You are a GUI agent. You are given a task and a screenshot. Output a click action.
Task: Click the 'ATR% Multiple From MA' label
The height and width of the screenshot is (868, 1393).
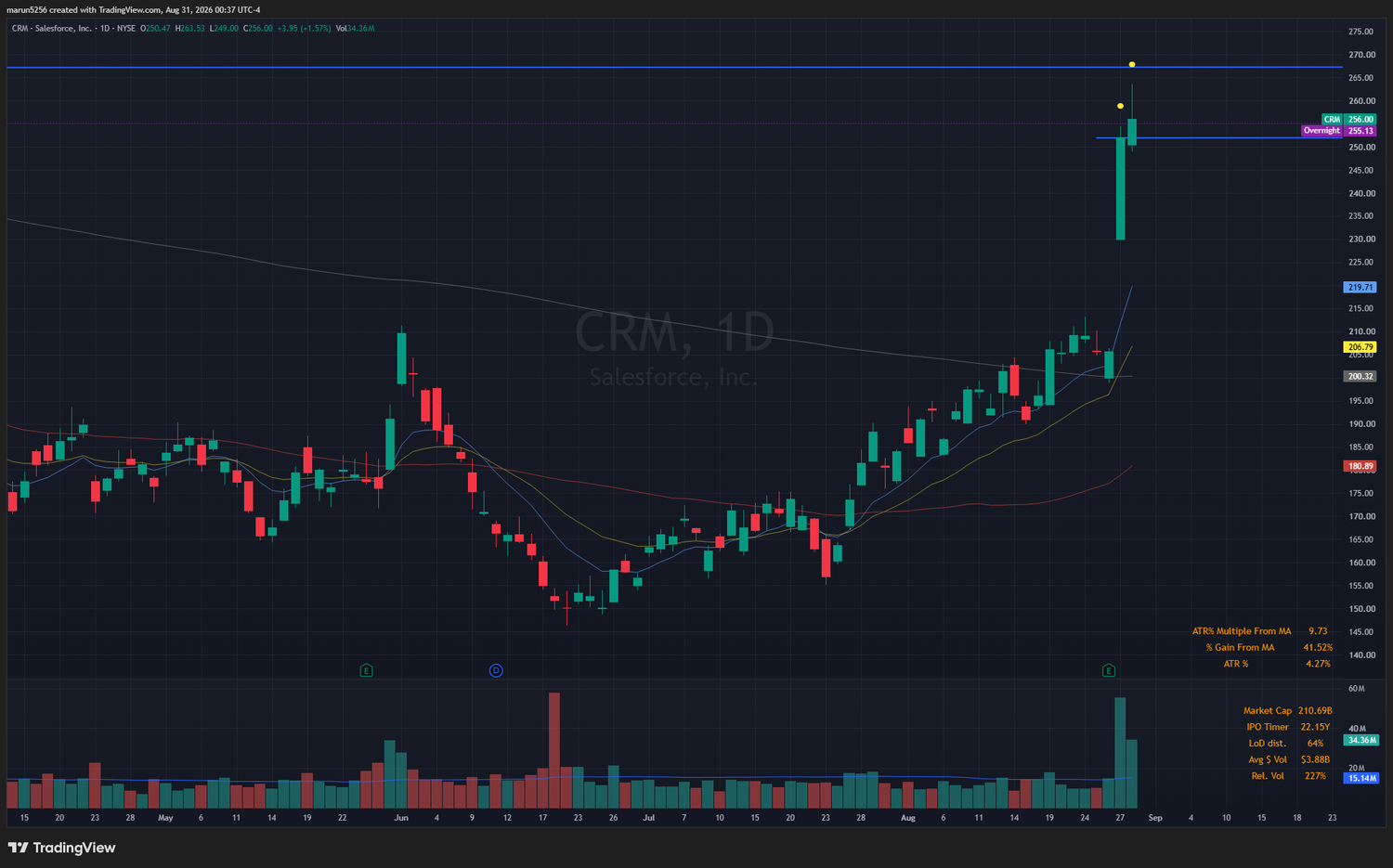coord(1242,631)
